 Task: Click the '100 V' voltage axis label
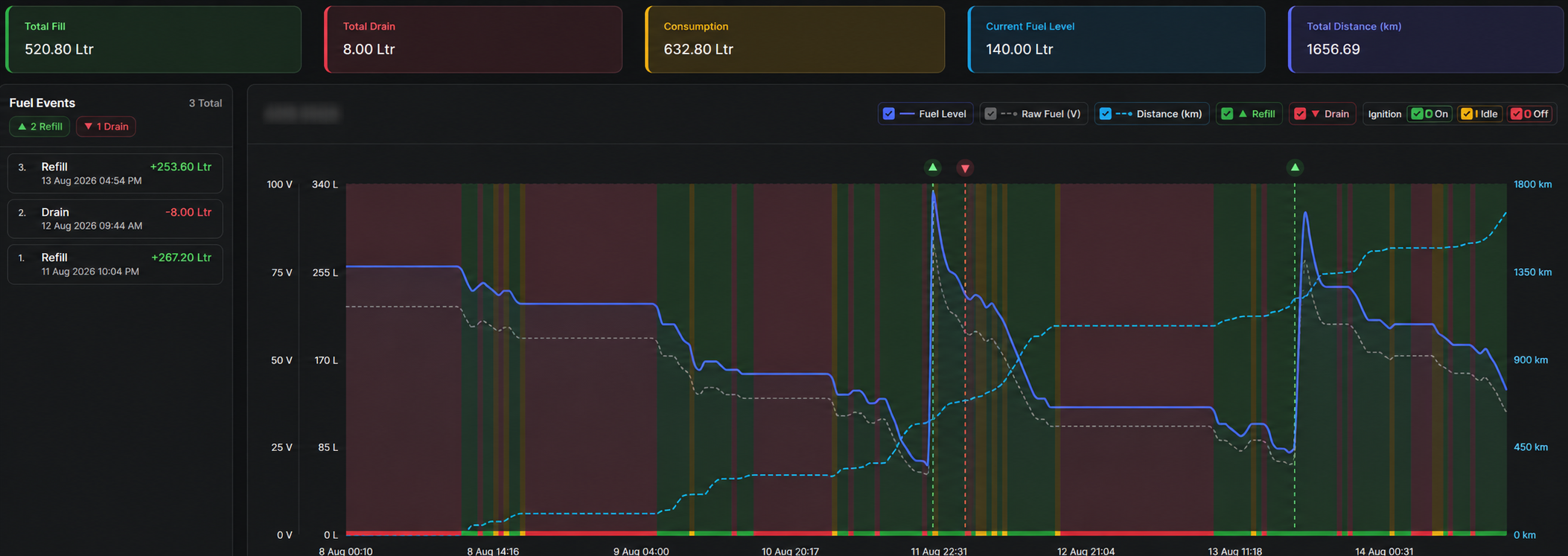(x=280, y=184)
